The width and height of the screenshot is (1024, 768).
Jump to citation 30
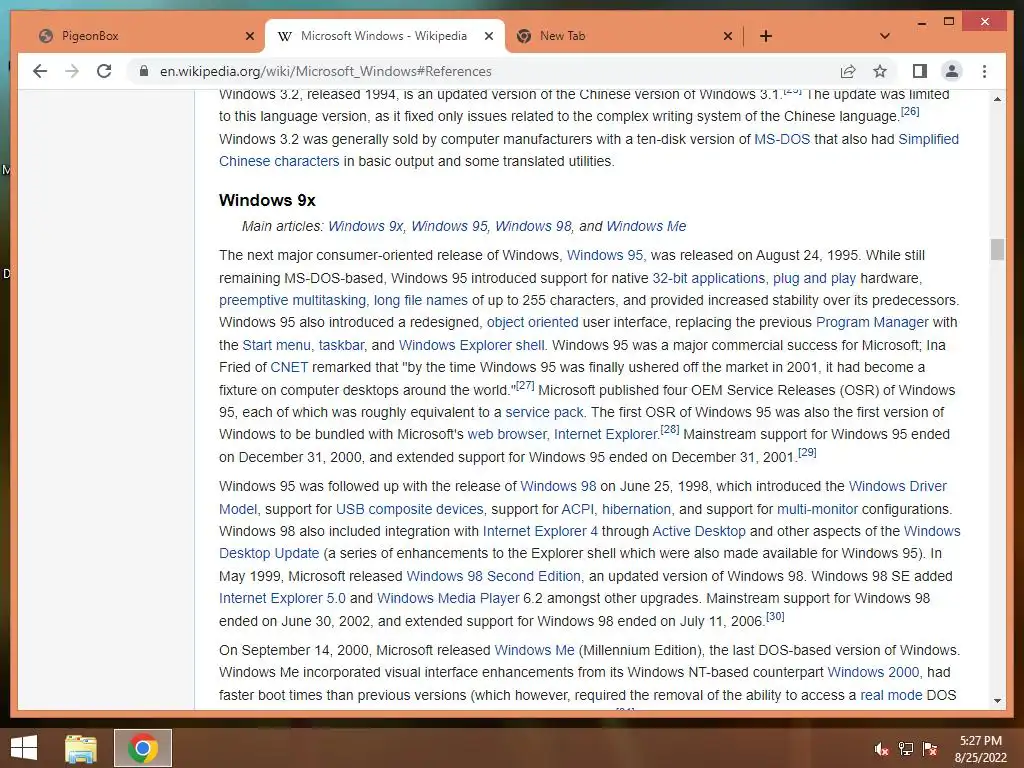(775, 616)
